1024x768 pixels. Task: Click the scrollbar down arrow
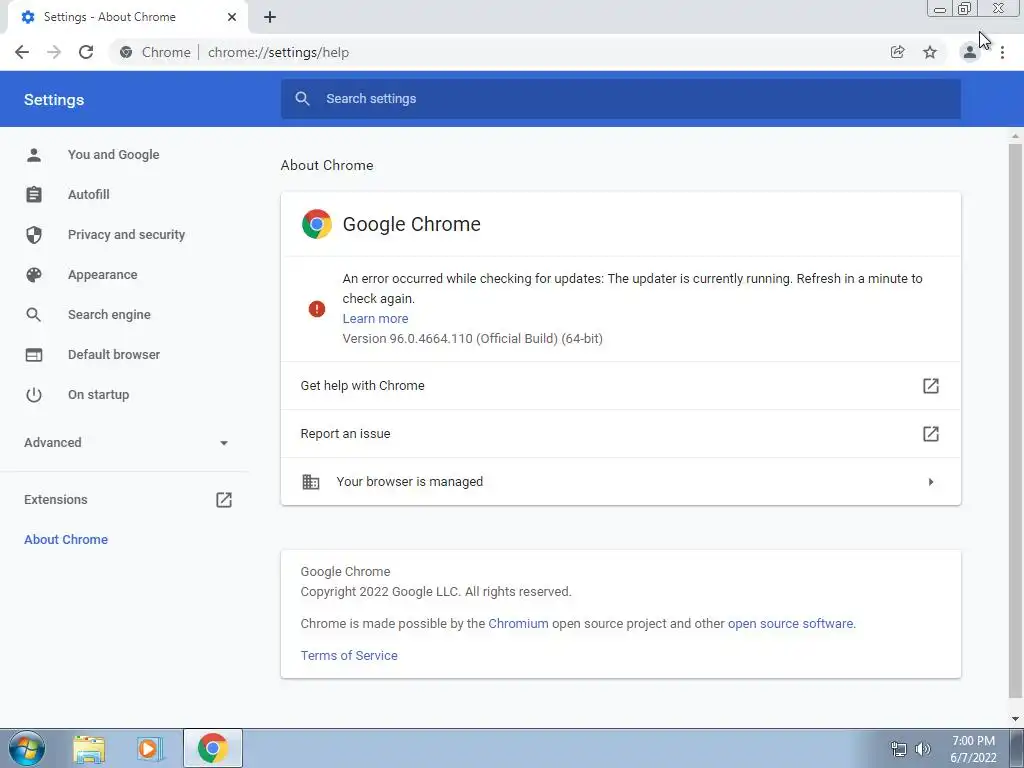[1015, 719]
